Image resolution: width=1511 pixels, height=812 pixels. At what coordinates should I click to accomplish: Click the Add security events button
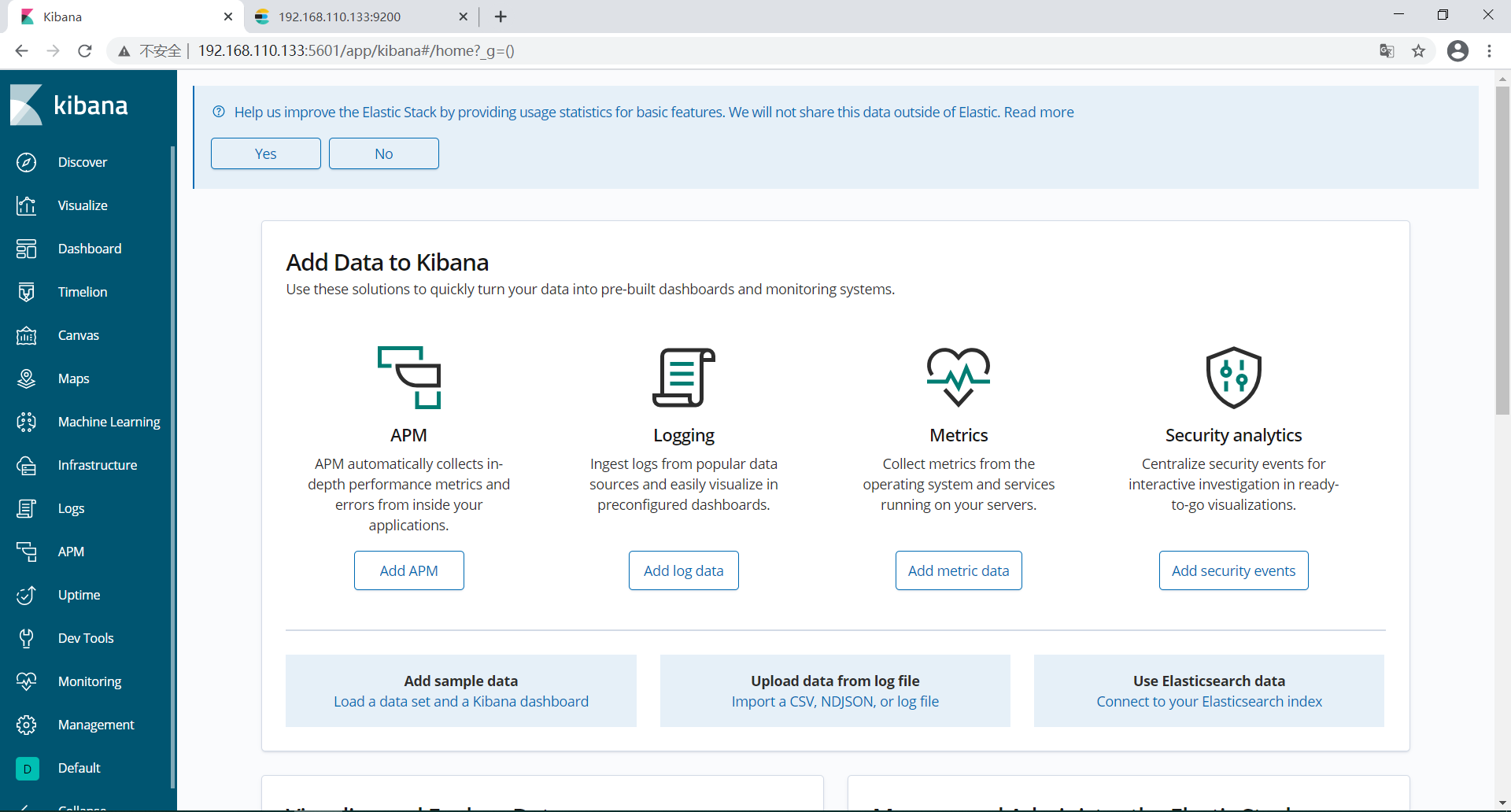point(1234,570)
